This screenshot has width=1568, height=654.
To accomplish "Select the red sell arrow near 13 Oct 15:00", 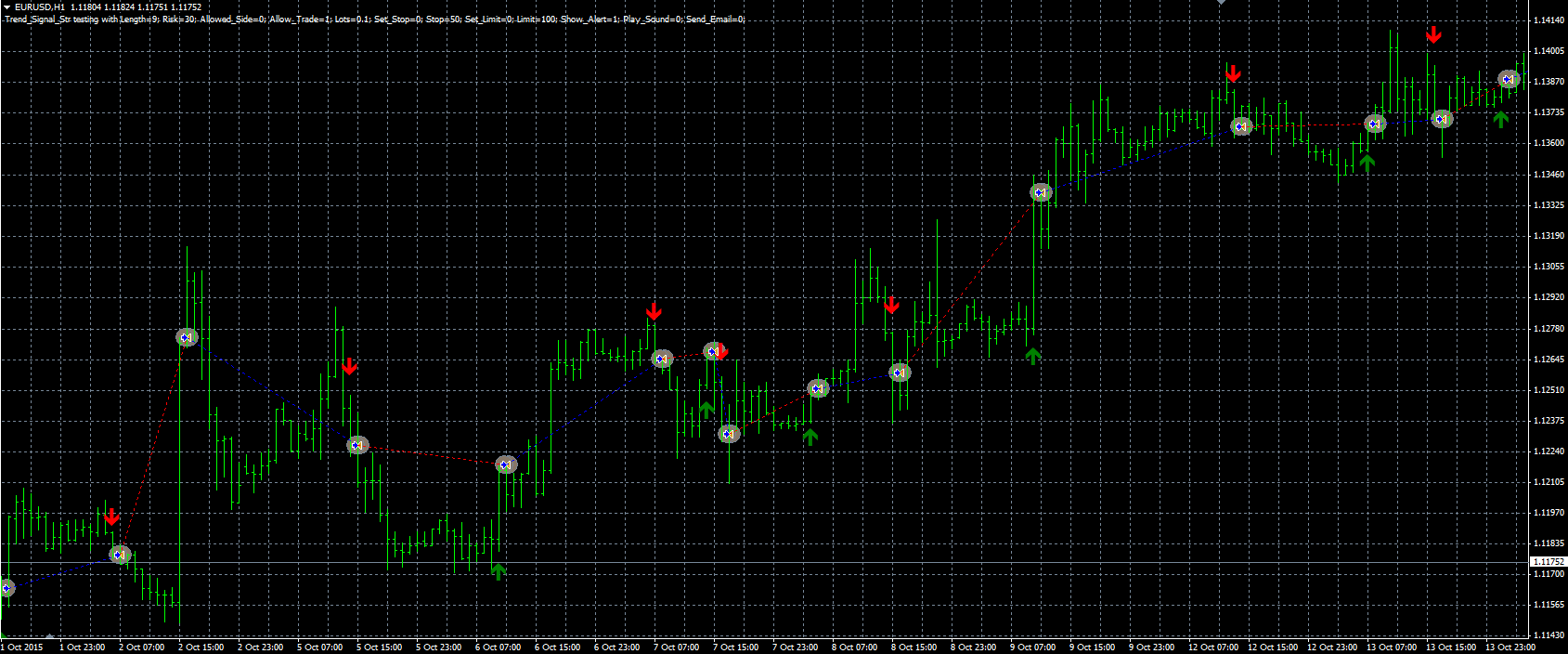I will pyautogui.click(x=1434, y=35).
